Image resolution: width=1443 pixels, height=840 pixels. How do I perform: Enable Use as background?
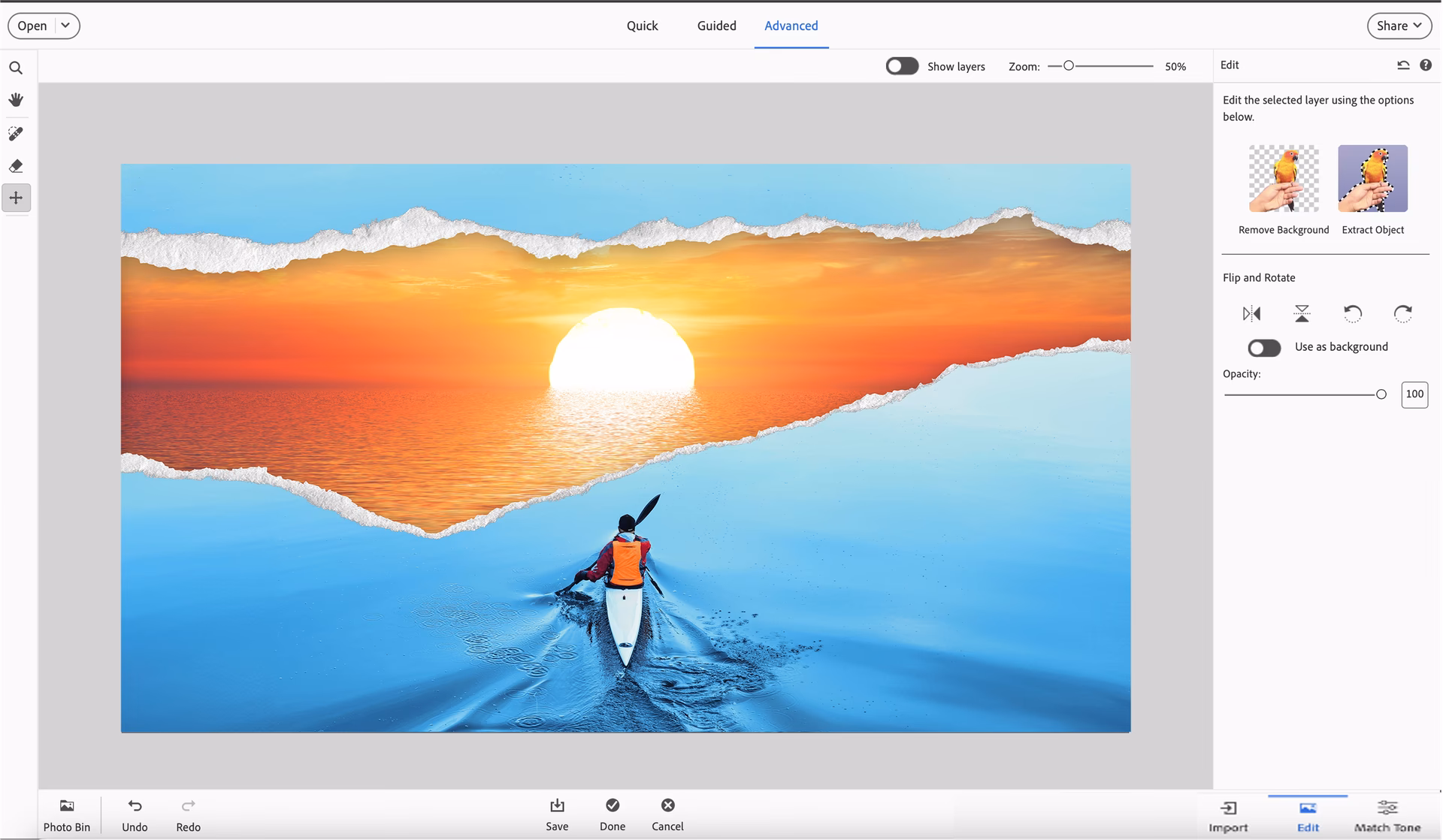(1263, 348)
